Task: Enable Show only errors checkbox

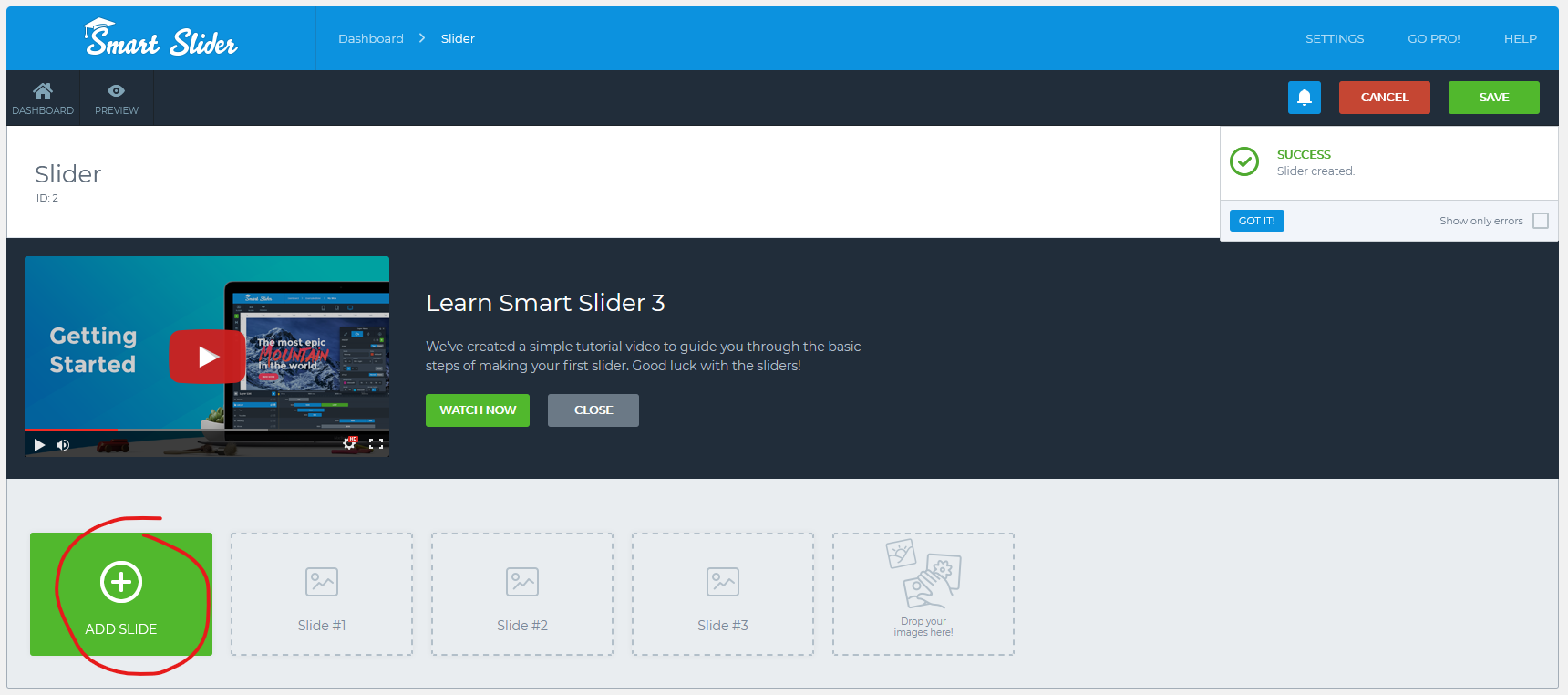Action: [1541, 221]
